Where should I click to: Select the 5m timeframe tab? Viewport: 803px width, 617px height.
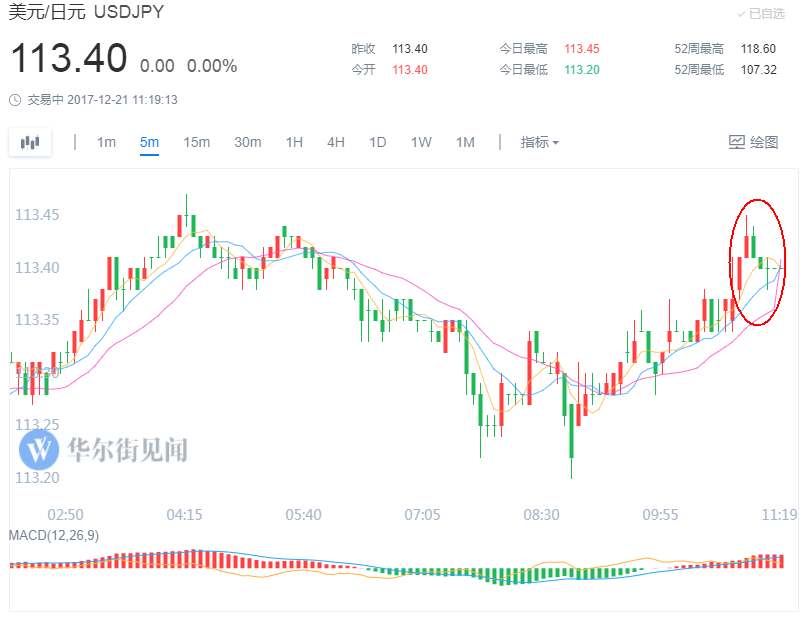(149, 142)
